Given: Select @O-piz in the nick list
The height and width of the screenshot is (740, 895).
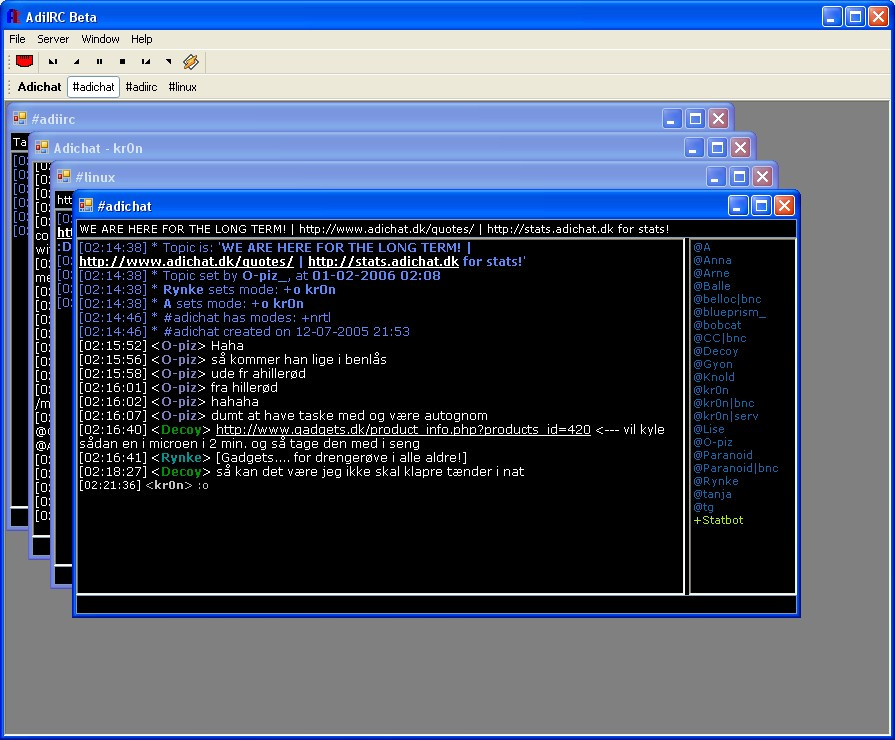Looking at the screenshot, I should click(x=713, y=442).
